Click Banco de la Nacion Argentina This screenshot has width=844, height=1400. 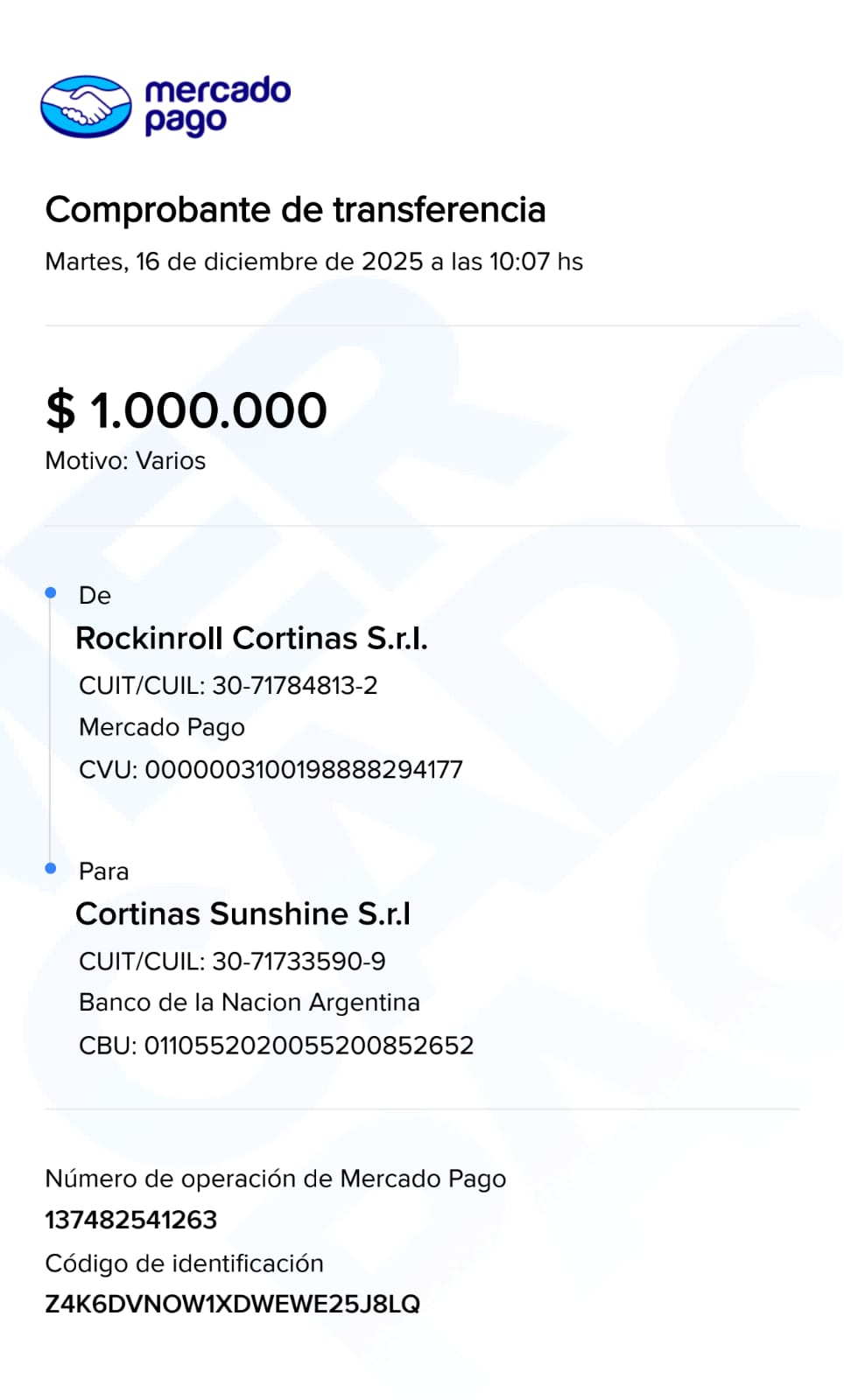pyautogui.click(x=250, y=1003)
